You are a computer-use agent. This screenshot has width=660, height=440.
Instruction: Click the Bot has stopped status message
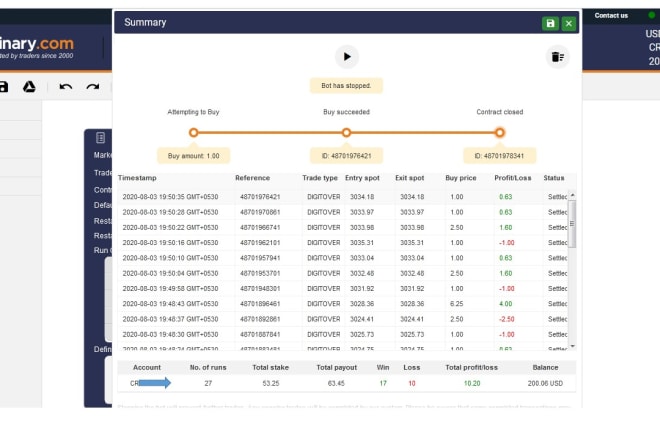click(346, 85)
